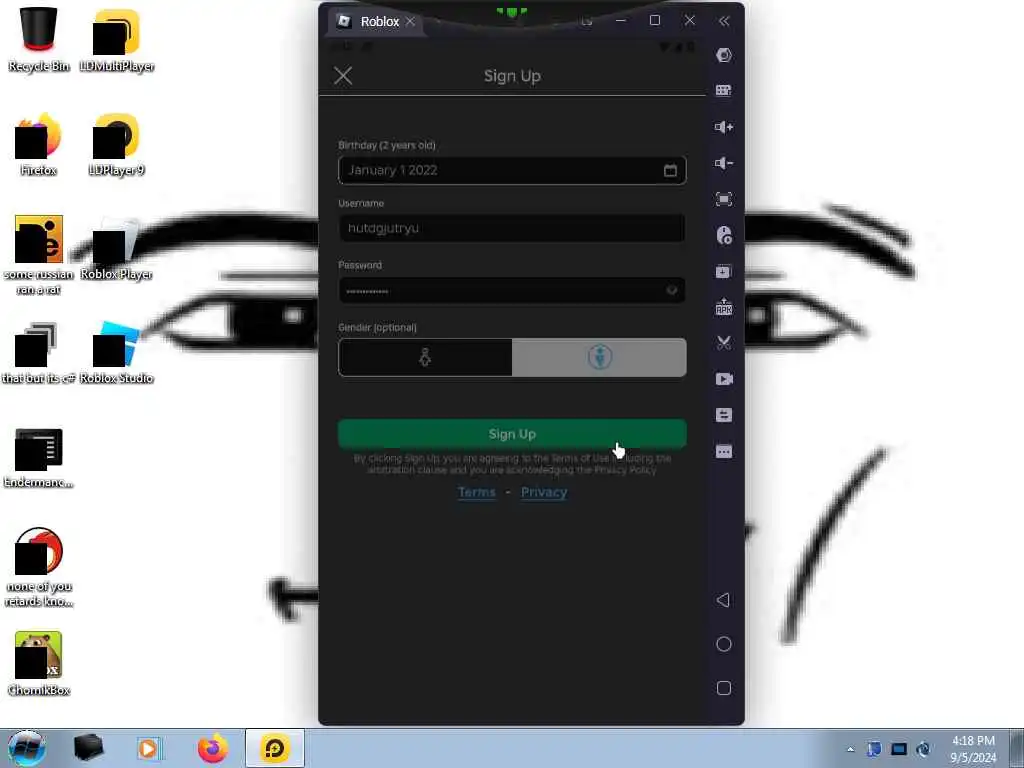This screenshot has height=768, width=1024.
Task: Open the Terms link
Action: (477, 492)
